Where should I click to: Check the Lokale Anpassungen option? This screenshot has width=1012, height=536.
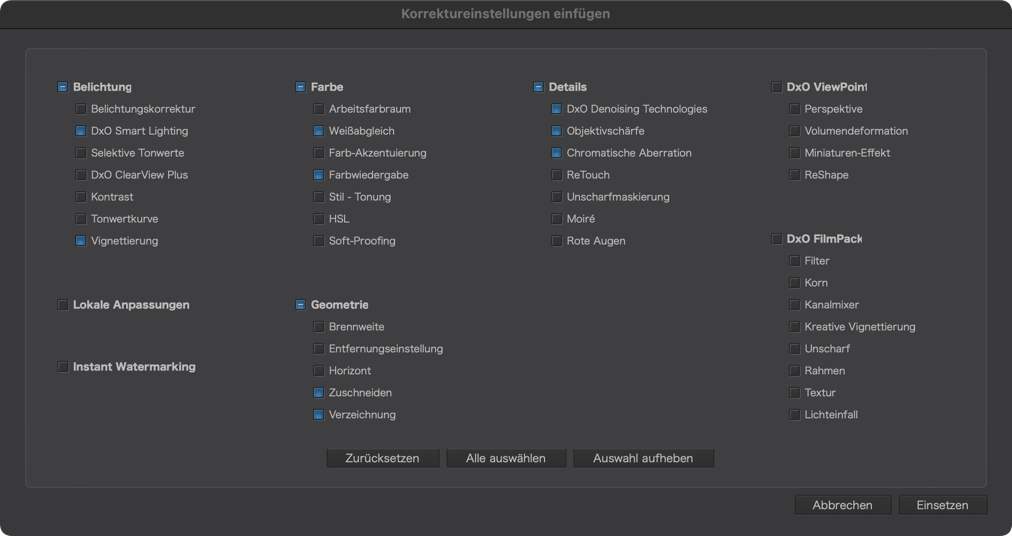click(63, 305)
